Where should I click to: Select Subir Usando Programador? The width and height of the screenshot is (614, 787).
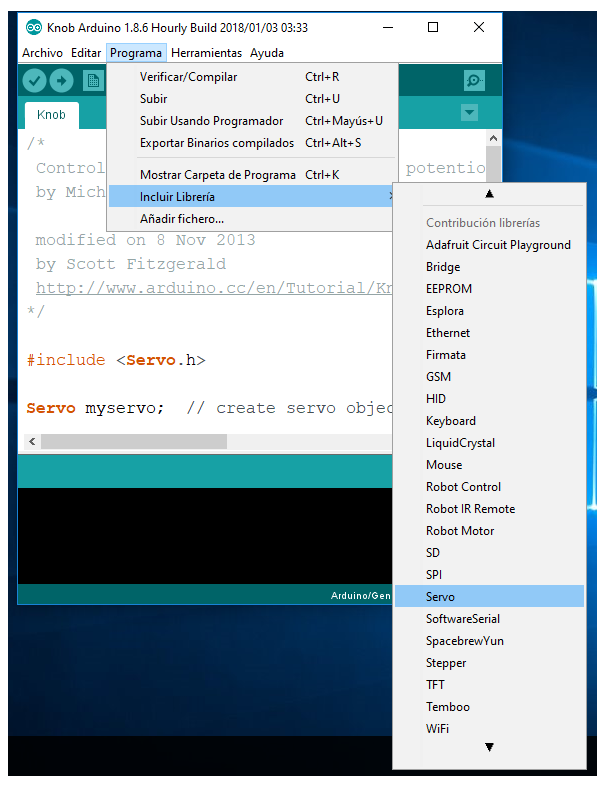253,121
